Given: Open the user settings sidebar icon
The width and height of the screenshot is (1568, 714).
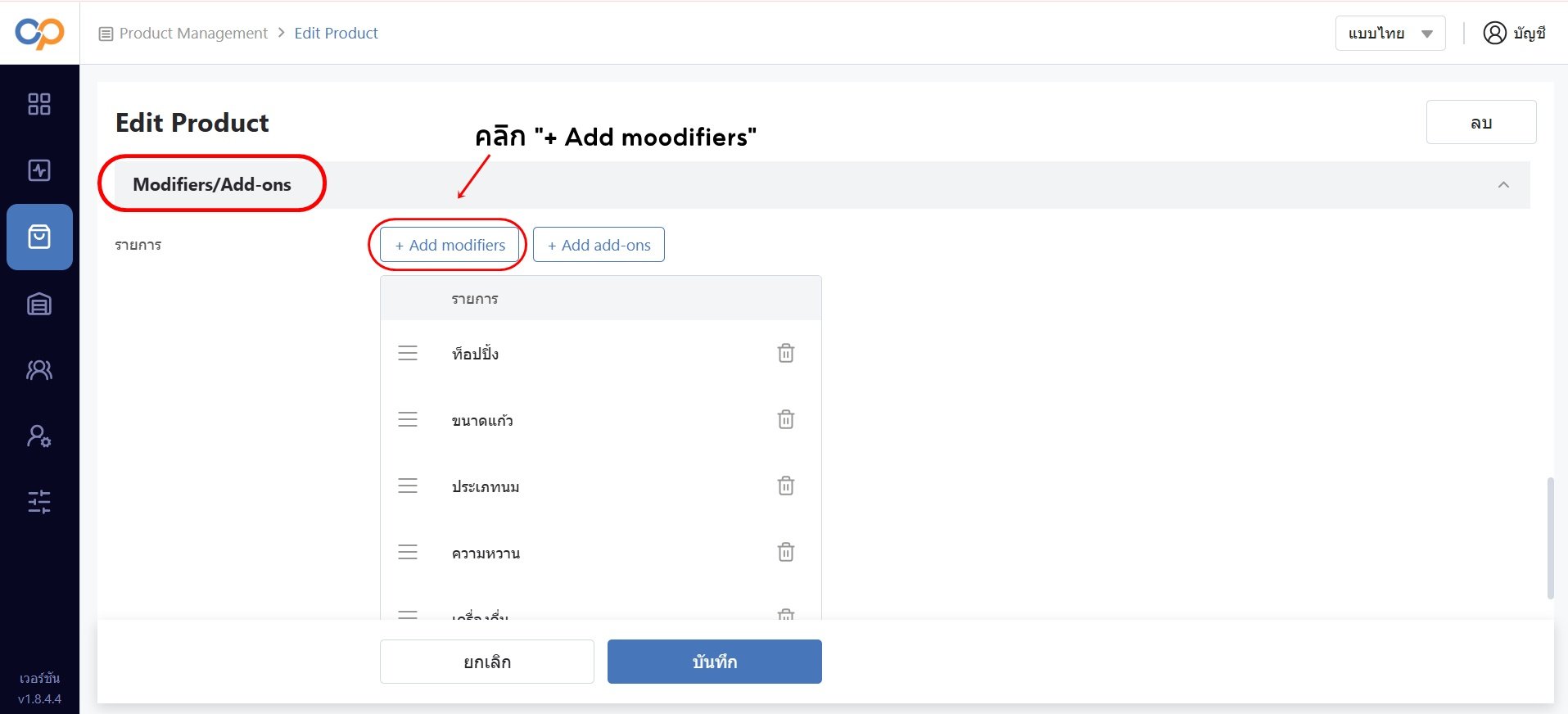Looking at the screenshot, I should (x=39, y=436).
